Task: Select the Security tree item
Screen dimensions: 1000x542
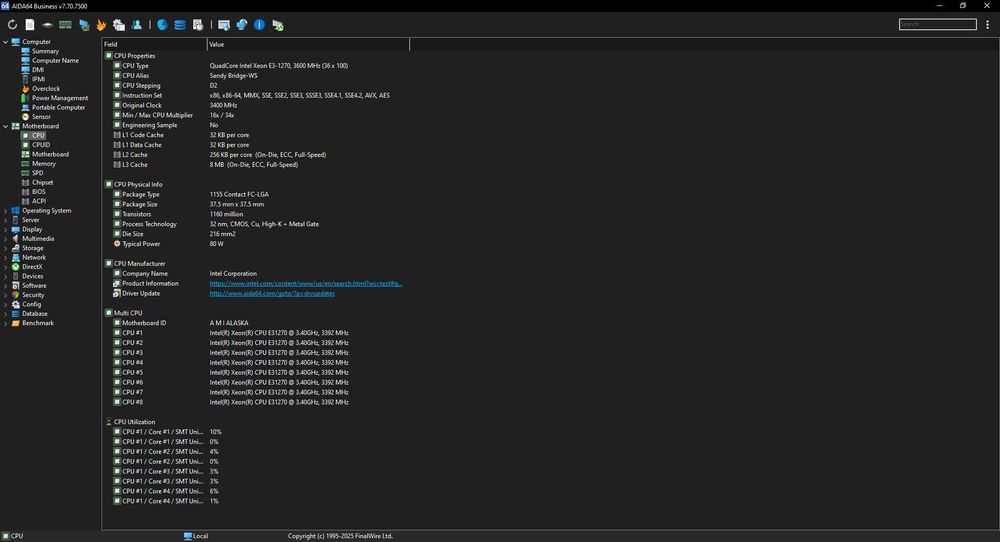Action: [33, 295]
